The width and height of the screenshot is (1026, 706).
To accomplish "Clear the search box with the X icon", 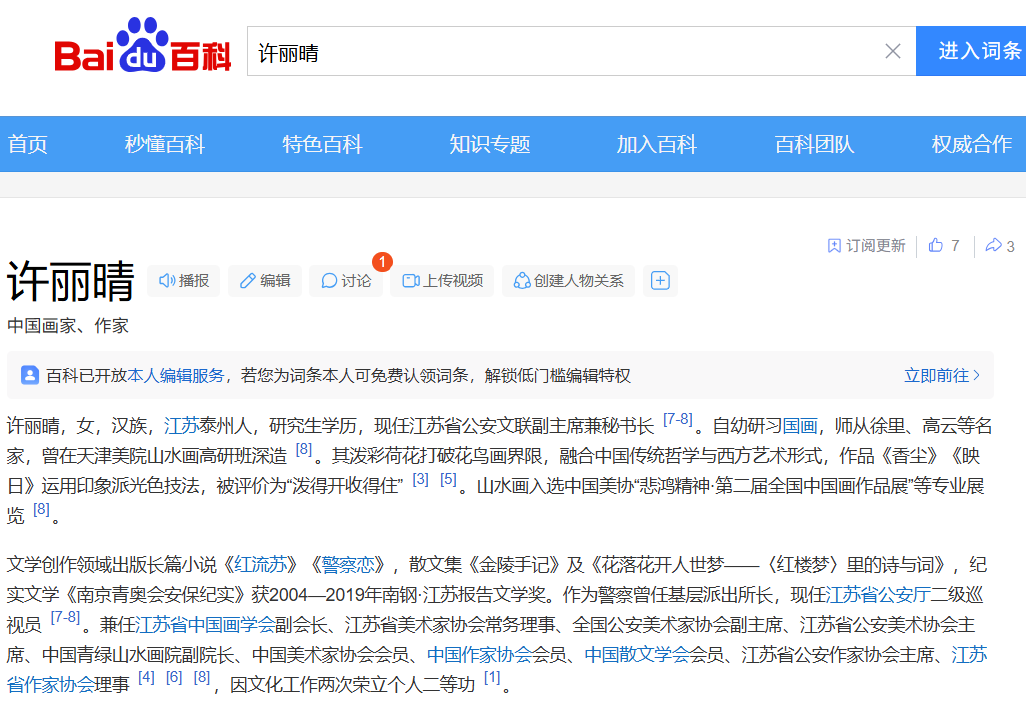I will coord(893,51).
